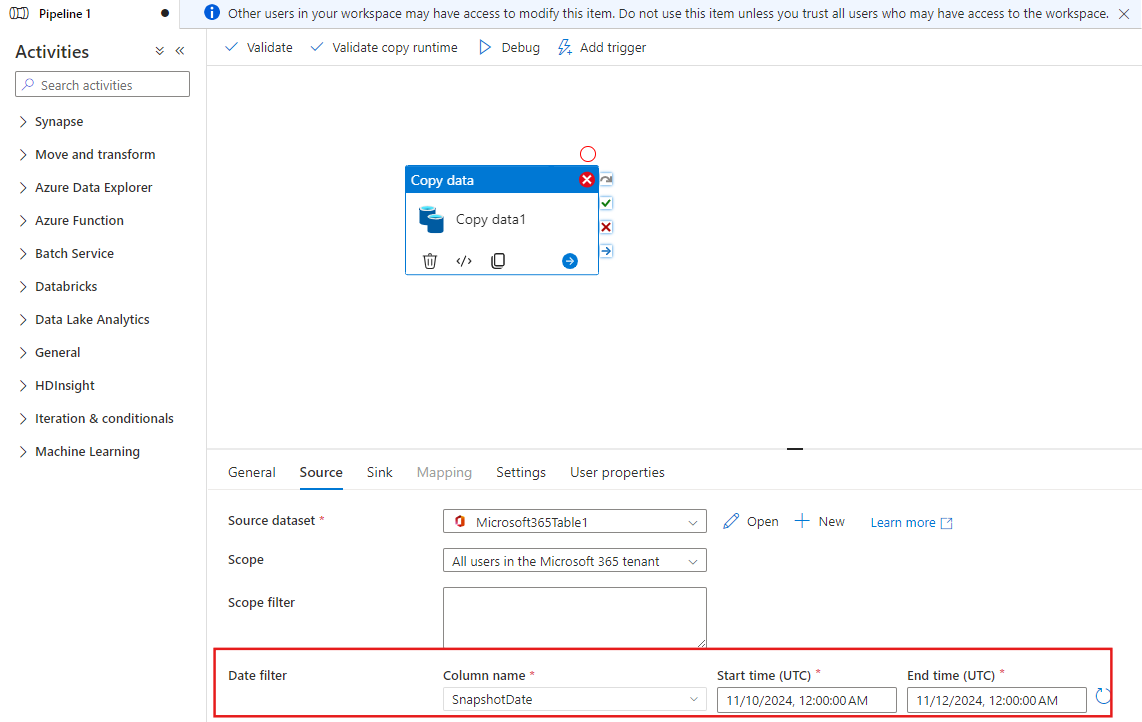
Task: Open the Column name SnapshotDate dropdown
Action: (575, 699)
